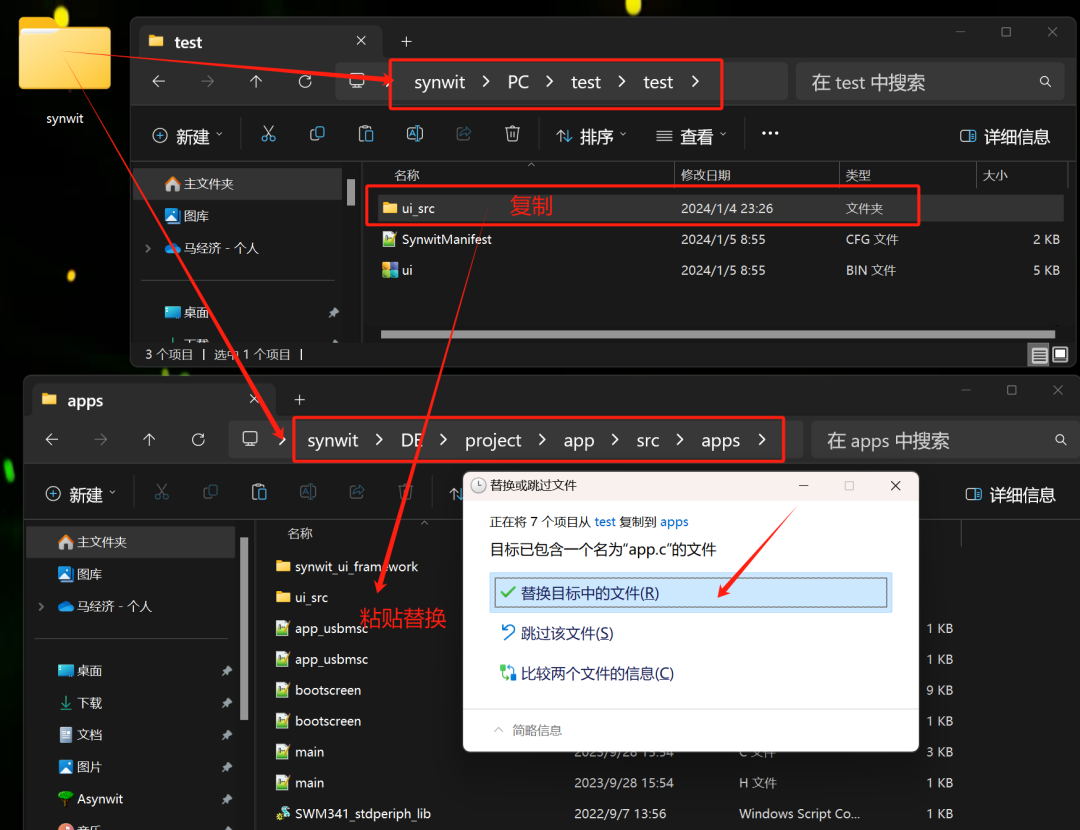1080x830 pixels.
Task: Close the replace or skip files dialog
Action: (x=895, y=486)
